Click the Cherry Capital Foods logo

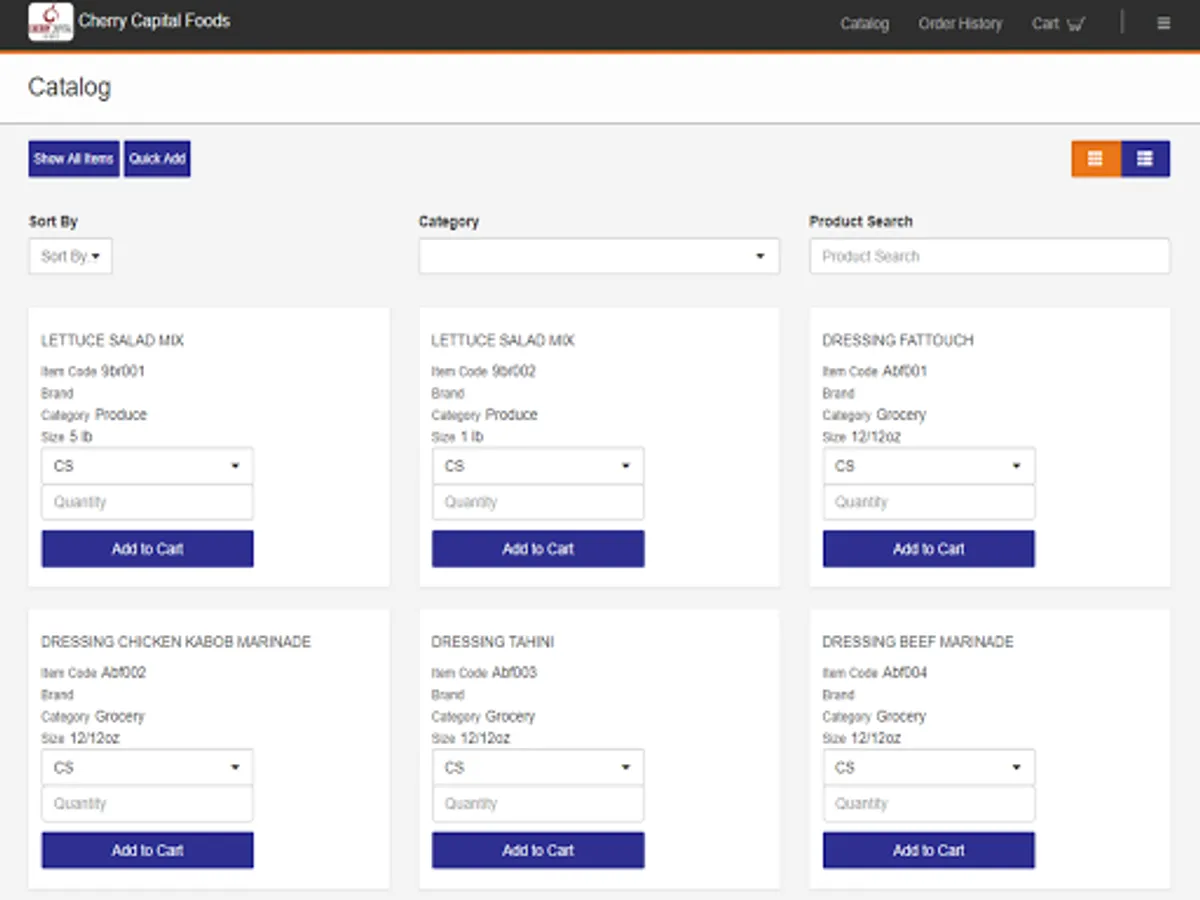pyautogui.click(x=50, y=22)
